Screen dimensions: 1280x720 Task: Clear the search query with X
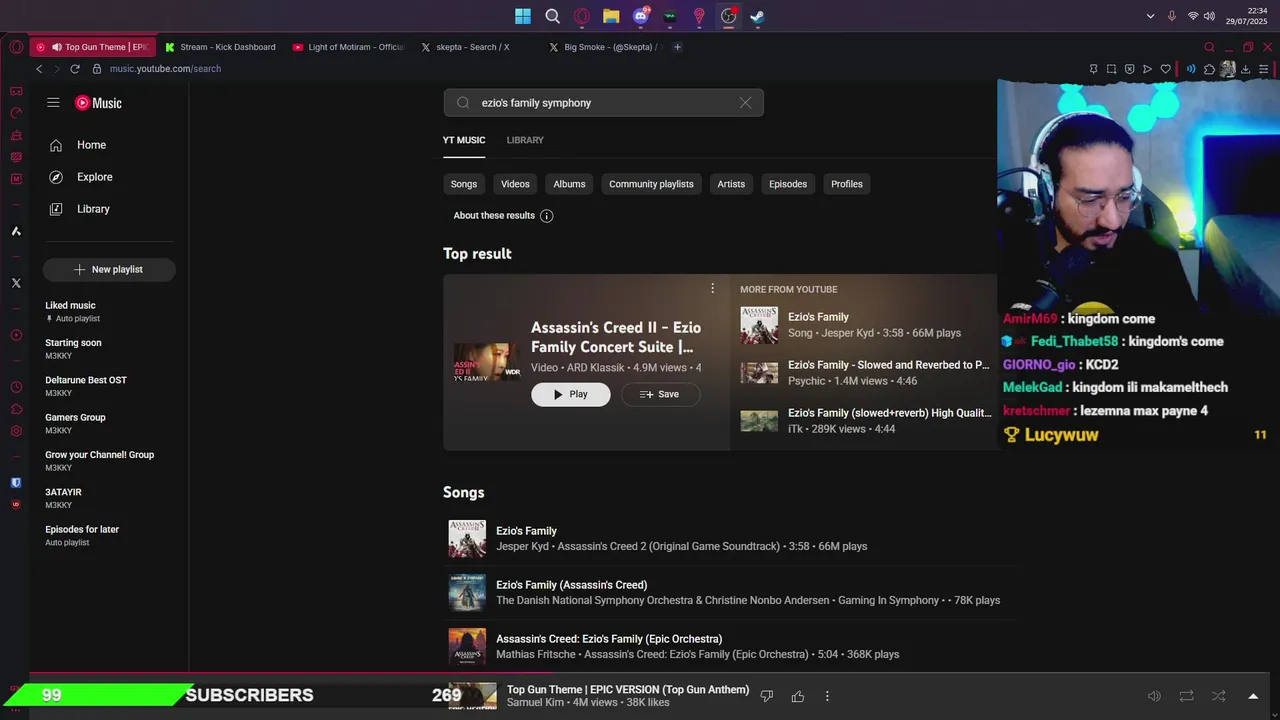(x=745, y=102)
